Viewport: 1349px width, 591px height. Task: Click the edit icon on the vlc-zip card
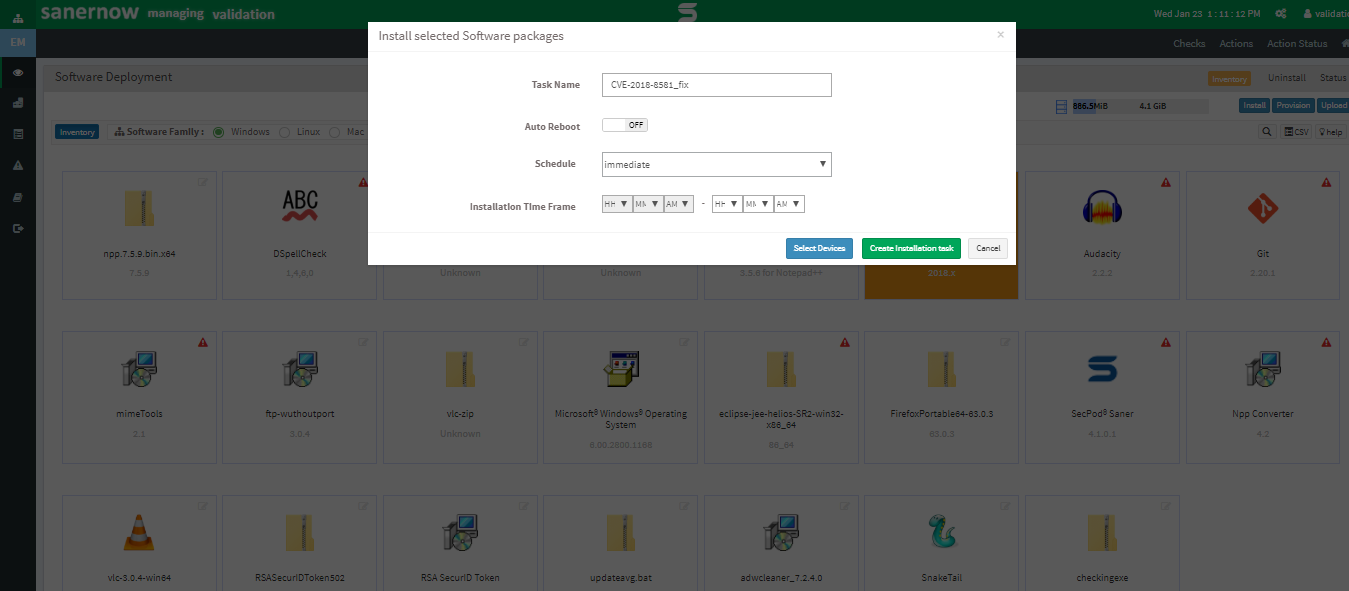tap(524, 342)
